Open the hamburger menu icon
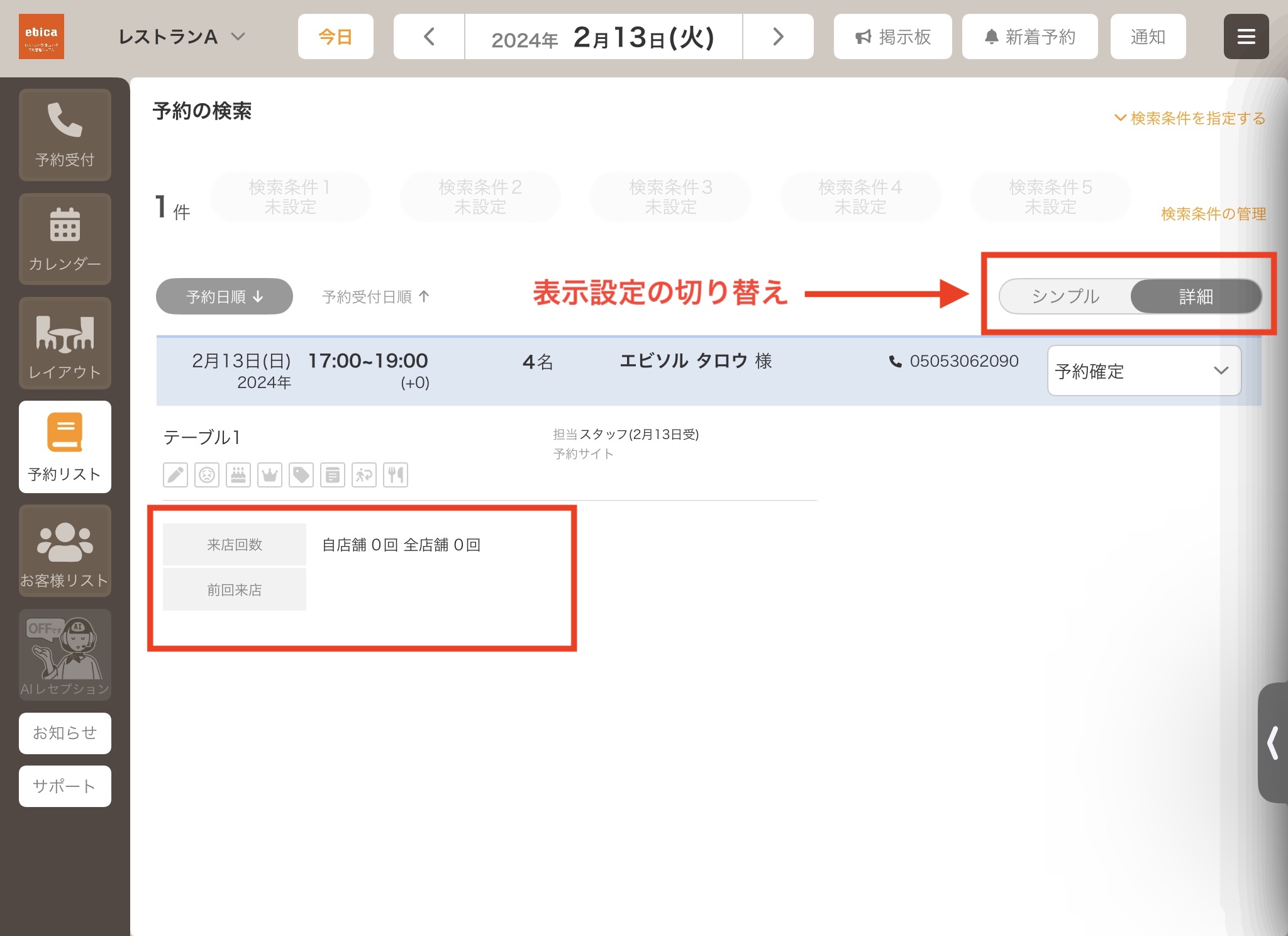Image resolution: width=1288 pixels, height=936 pixels. coord(1246,36)
